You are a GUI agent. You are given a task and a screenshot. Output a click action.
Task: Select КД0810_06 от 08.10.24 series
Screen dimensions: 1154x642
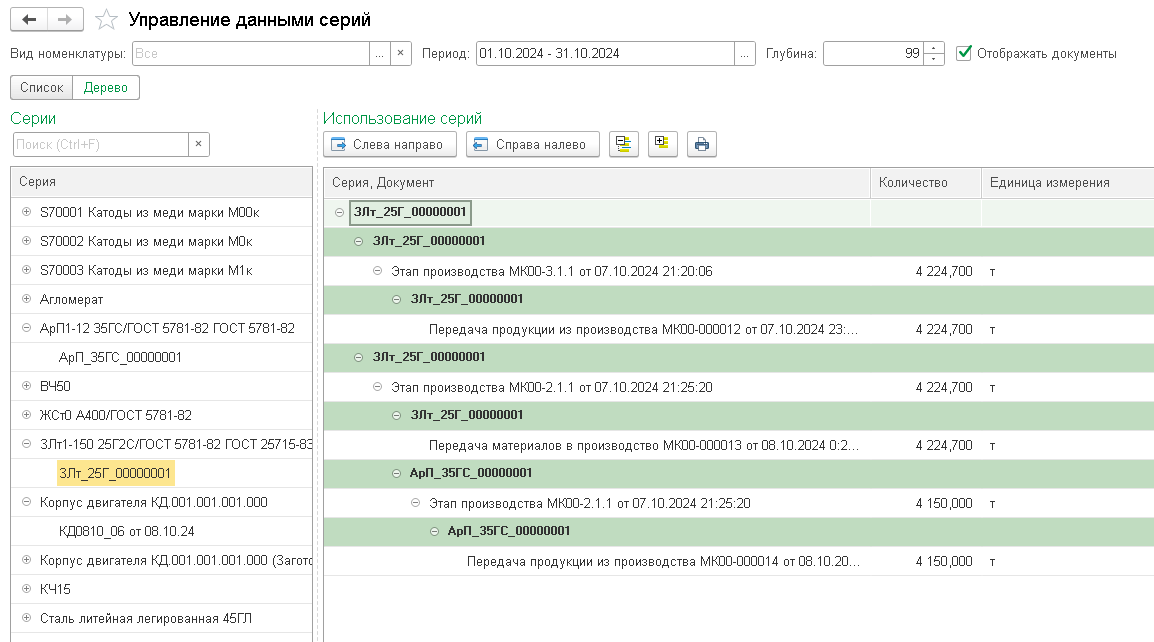point(127,531)
